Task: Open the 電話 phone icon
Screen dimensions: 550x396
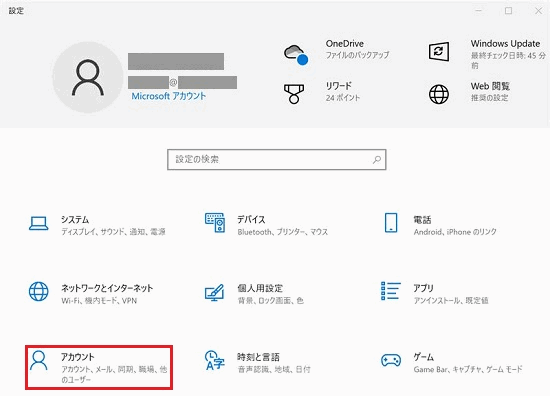Action: pos(391,222)
